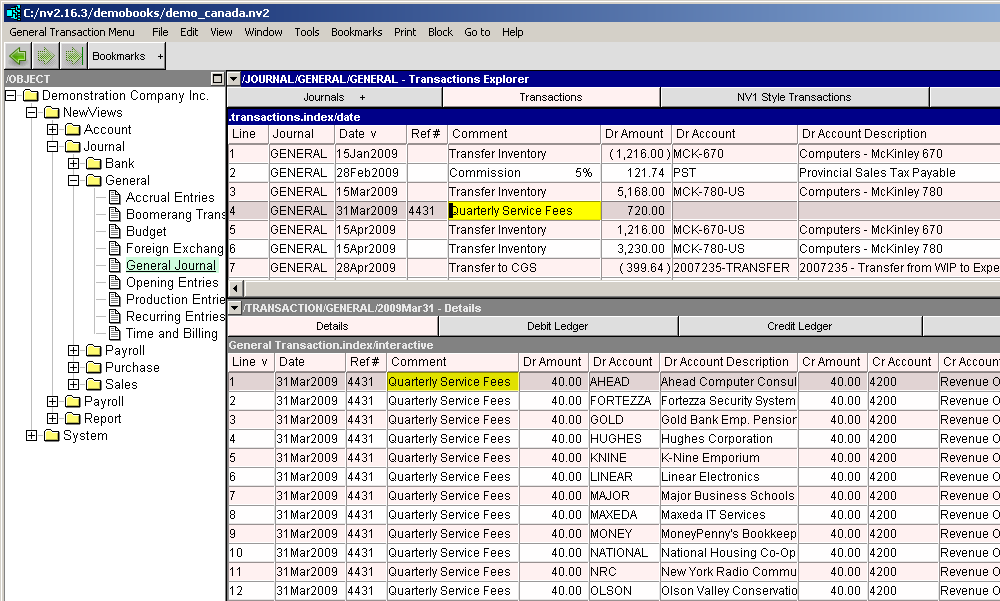
Task: Click the Bookmarks toolbar button
Action: click(118, 56)
